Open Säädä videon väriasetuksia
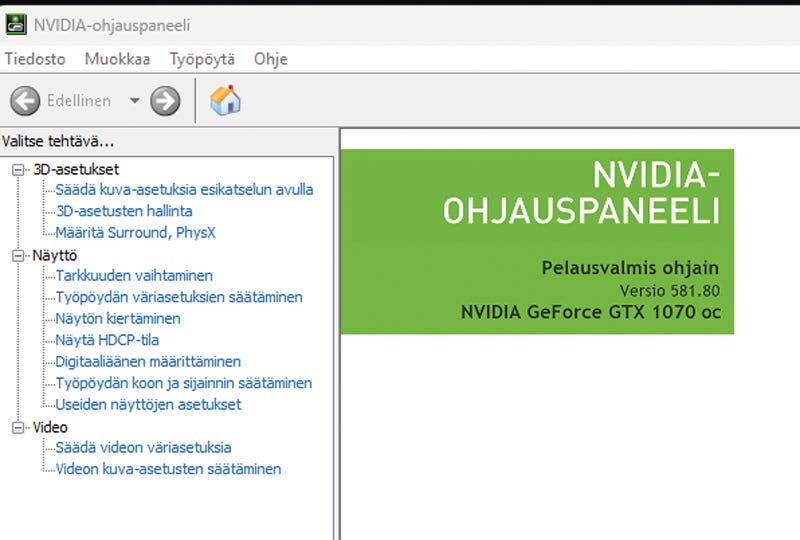 click(x=143, y=447)
